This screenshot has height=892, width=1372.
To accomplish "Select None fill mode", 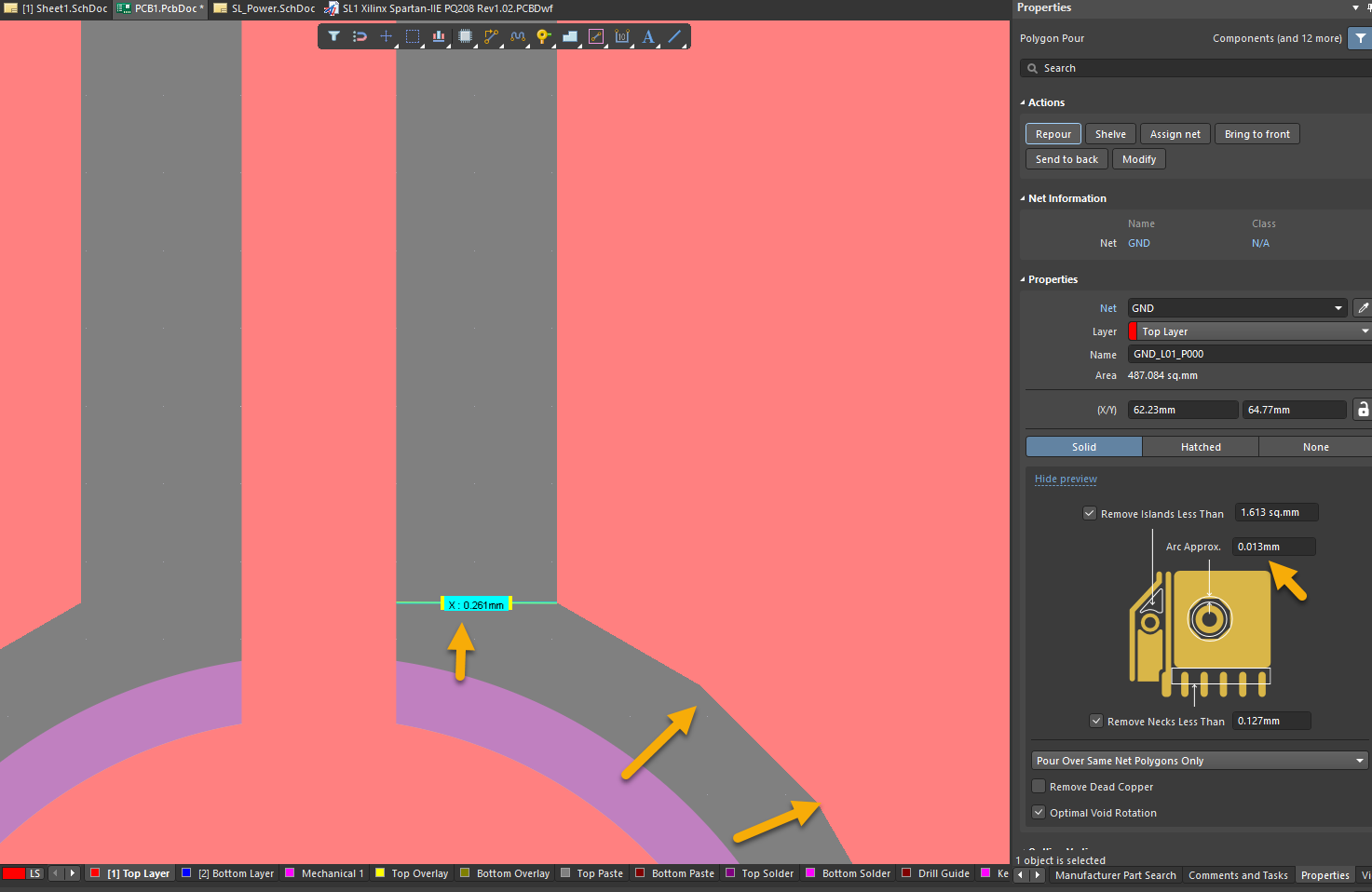I will pyautogui.click(x=1315, y=447).
